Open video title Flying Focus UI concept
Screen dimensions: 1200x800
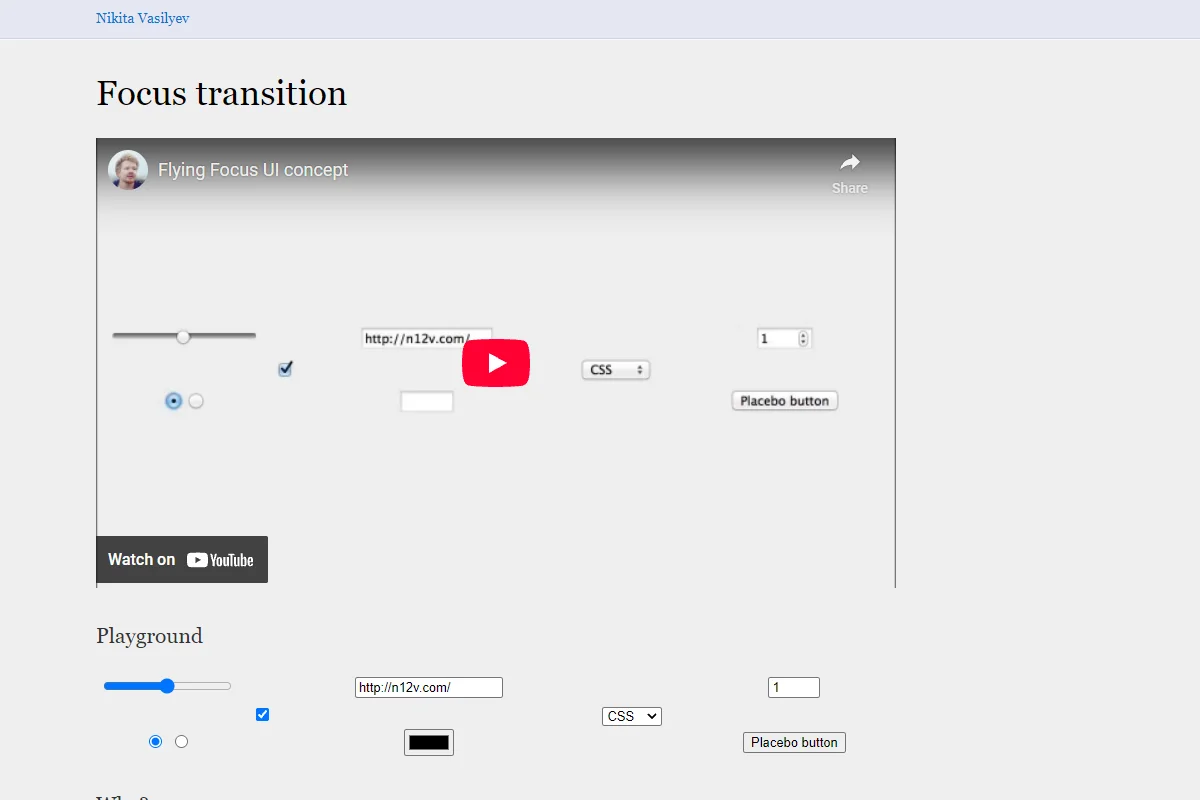pos(253,170)
